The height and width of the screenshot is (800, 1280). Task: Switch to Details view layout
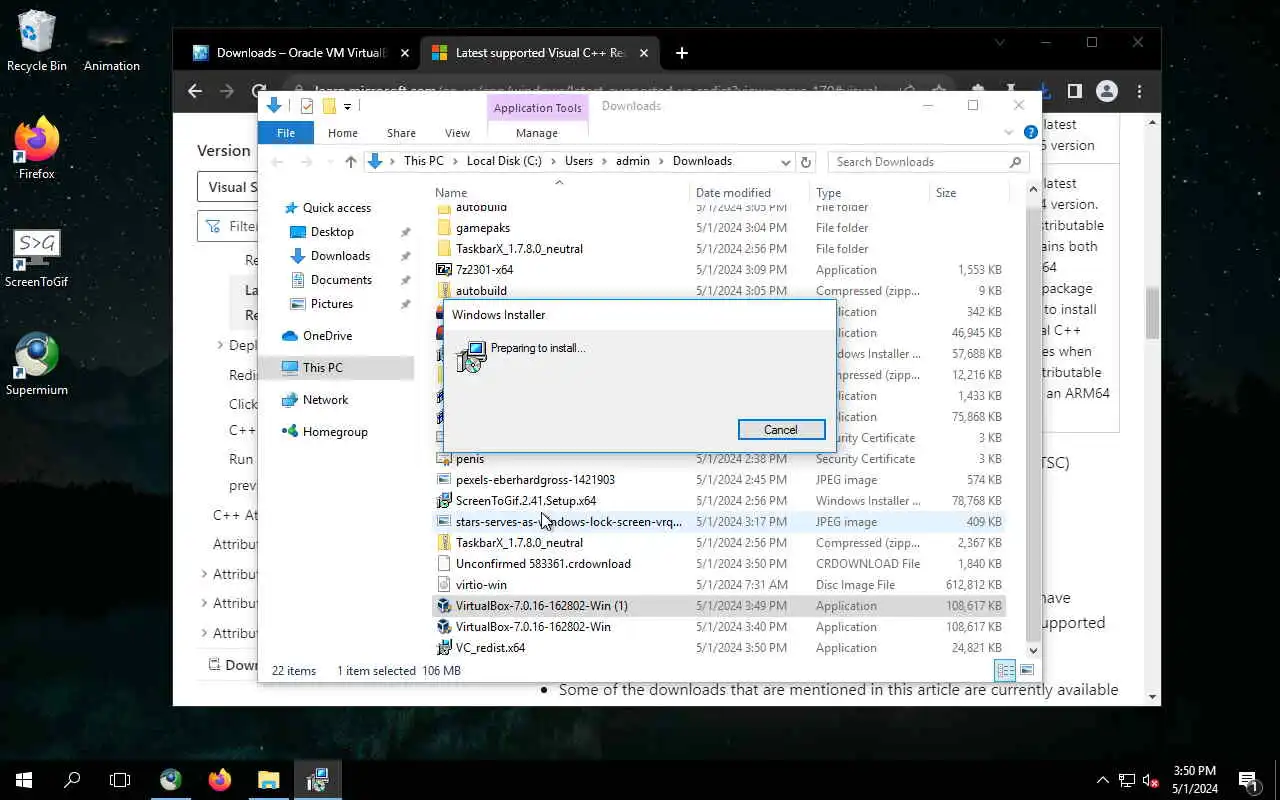click(x=1005, y=671)
